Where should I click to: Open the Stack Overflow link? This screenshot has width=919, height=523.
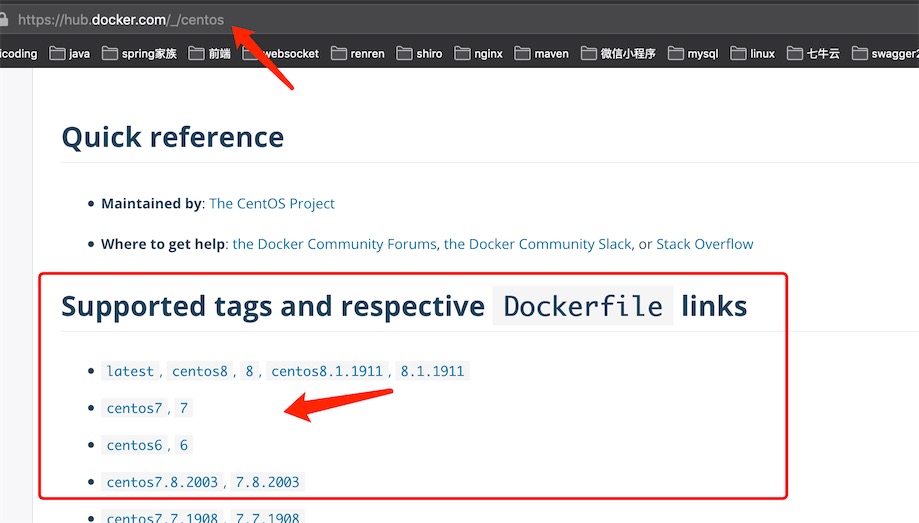click(x=704, y=244)
